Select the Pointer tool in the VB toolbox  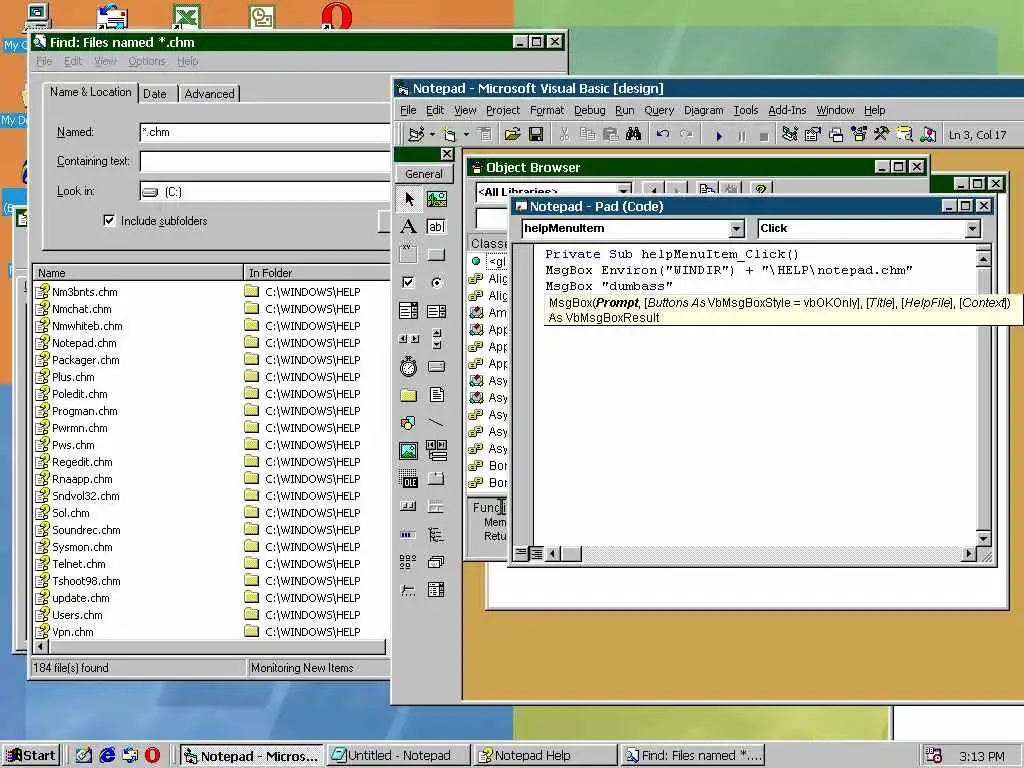409,199
